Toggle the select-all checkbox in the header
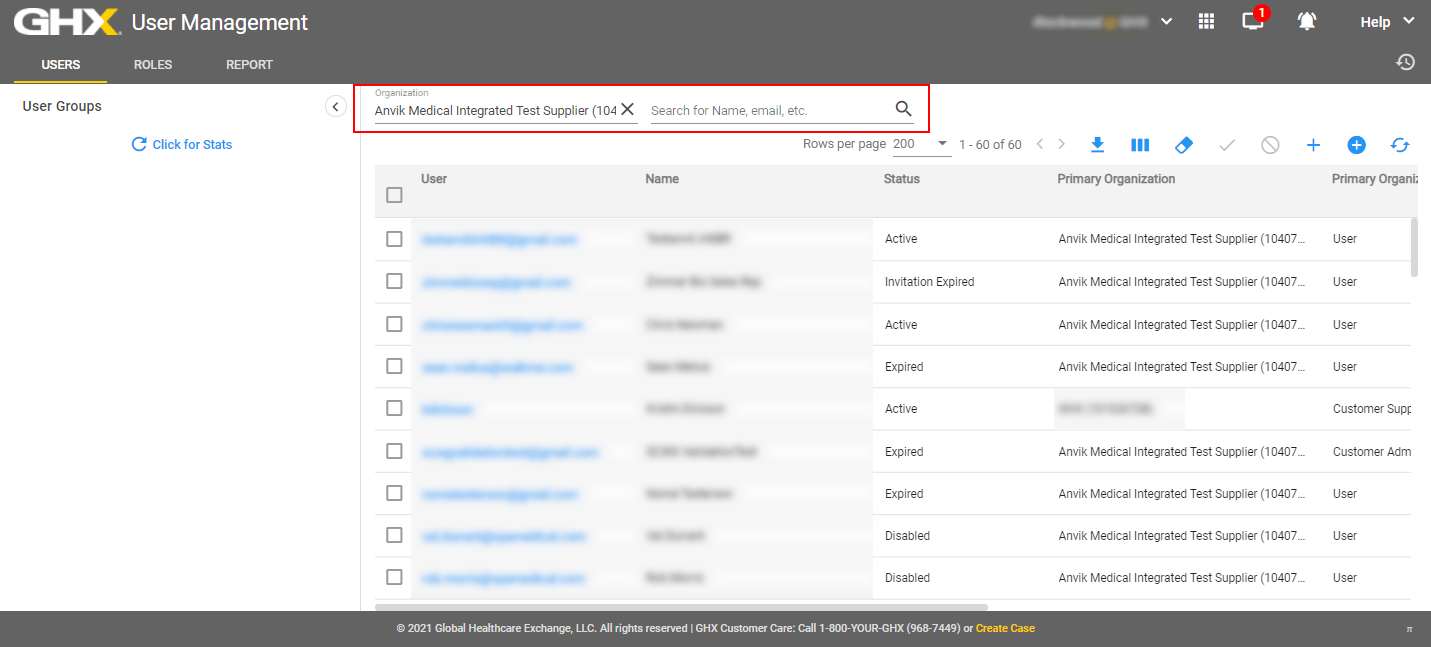1431x647 pixels. (x=394, y=195)
